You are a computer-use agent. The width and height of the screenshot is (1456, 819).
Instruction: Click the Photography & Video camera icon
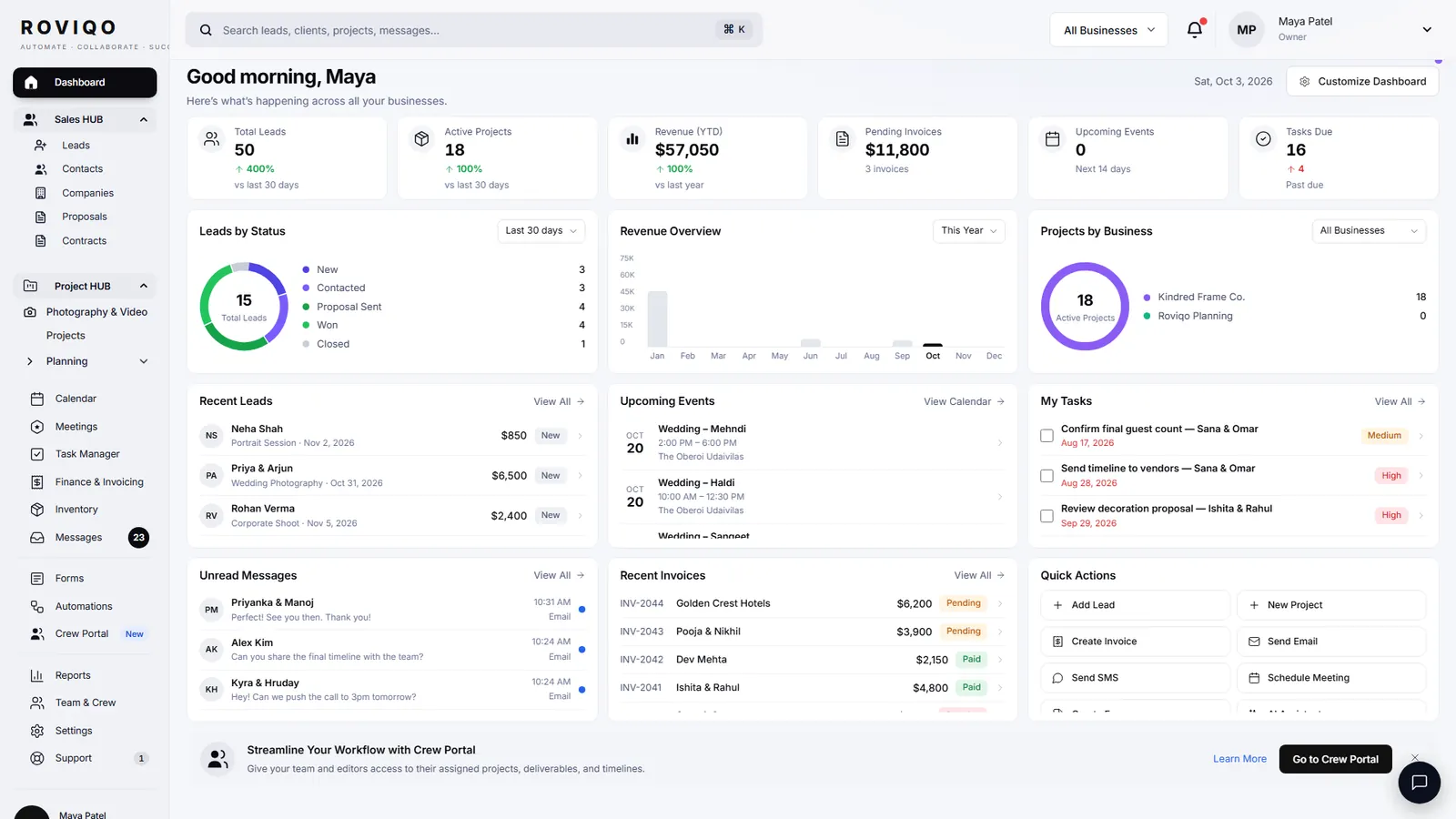tap(30, 312)
